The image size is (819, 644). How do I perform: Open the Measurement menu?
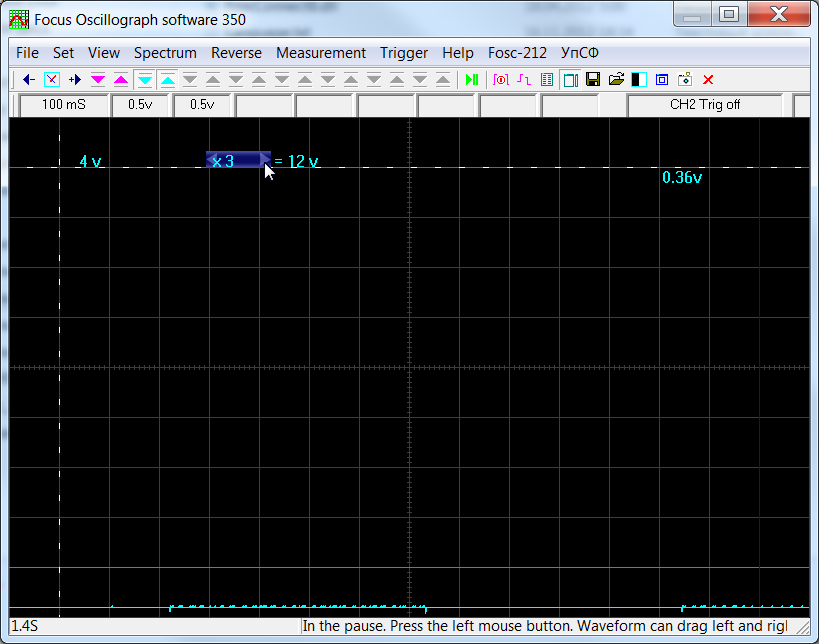click(321, 53)
